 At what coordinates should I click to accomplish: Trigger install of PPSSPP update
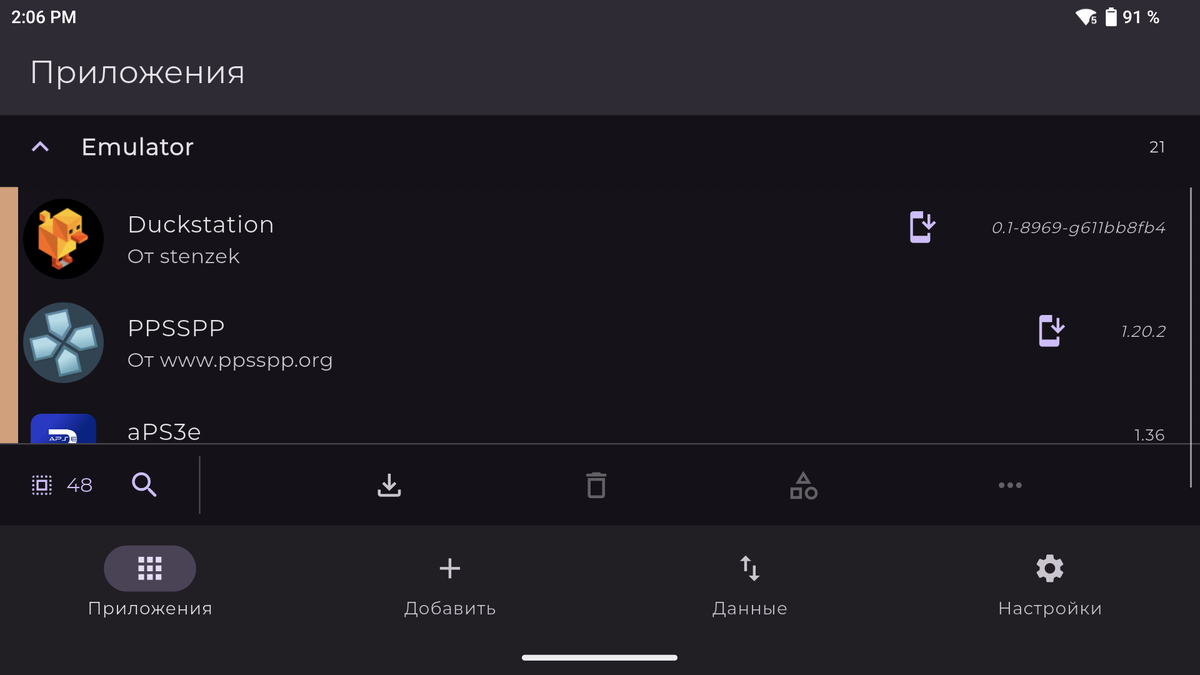click(x=1049, y=330)
